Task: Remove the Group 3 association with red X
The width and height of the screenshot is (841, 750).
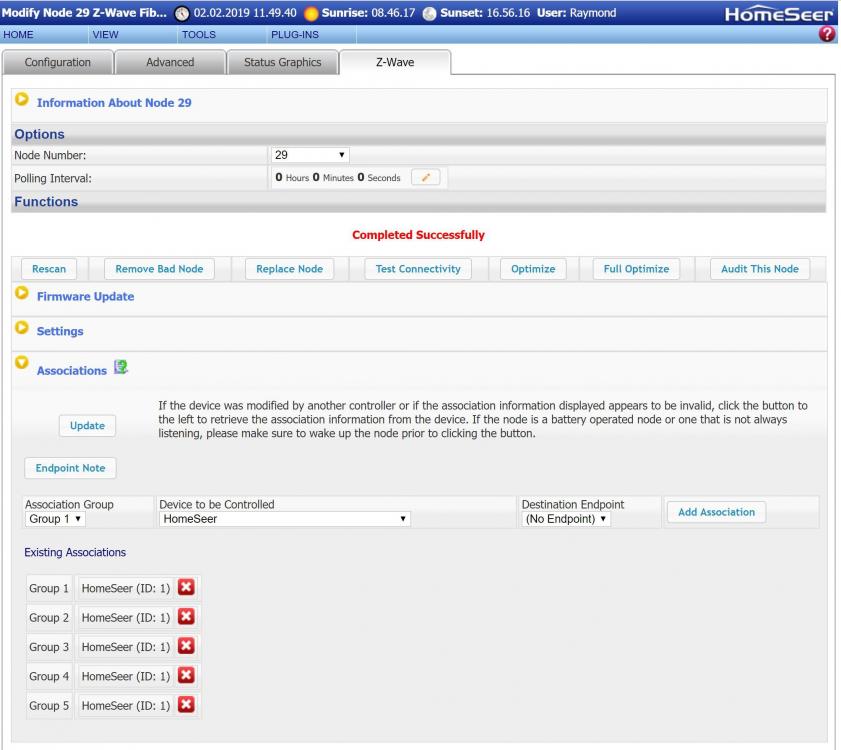Action: [185, 647]
